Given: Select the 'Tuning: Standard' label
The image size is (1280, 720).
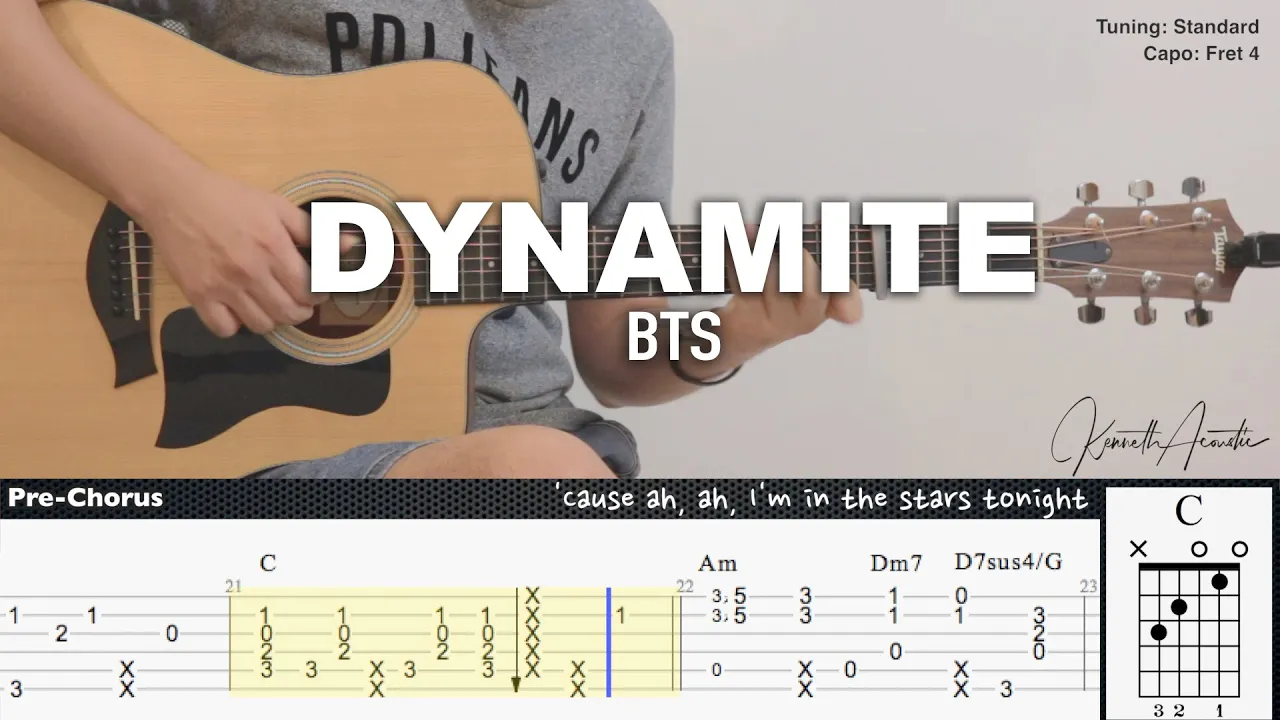Looking at the screenshot, I should coord(1177,27).
